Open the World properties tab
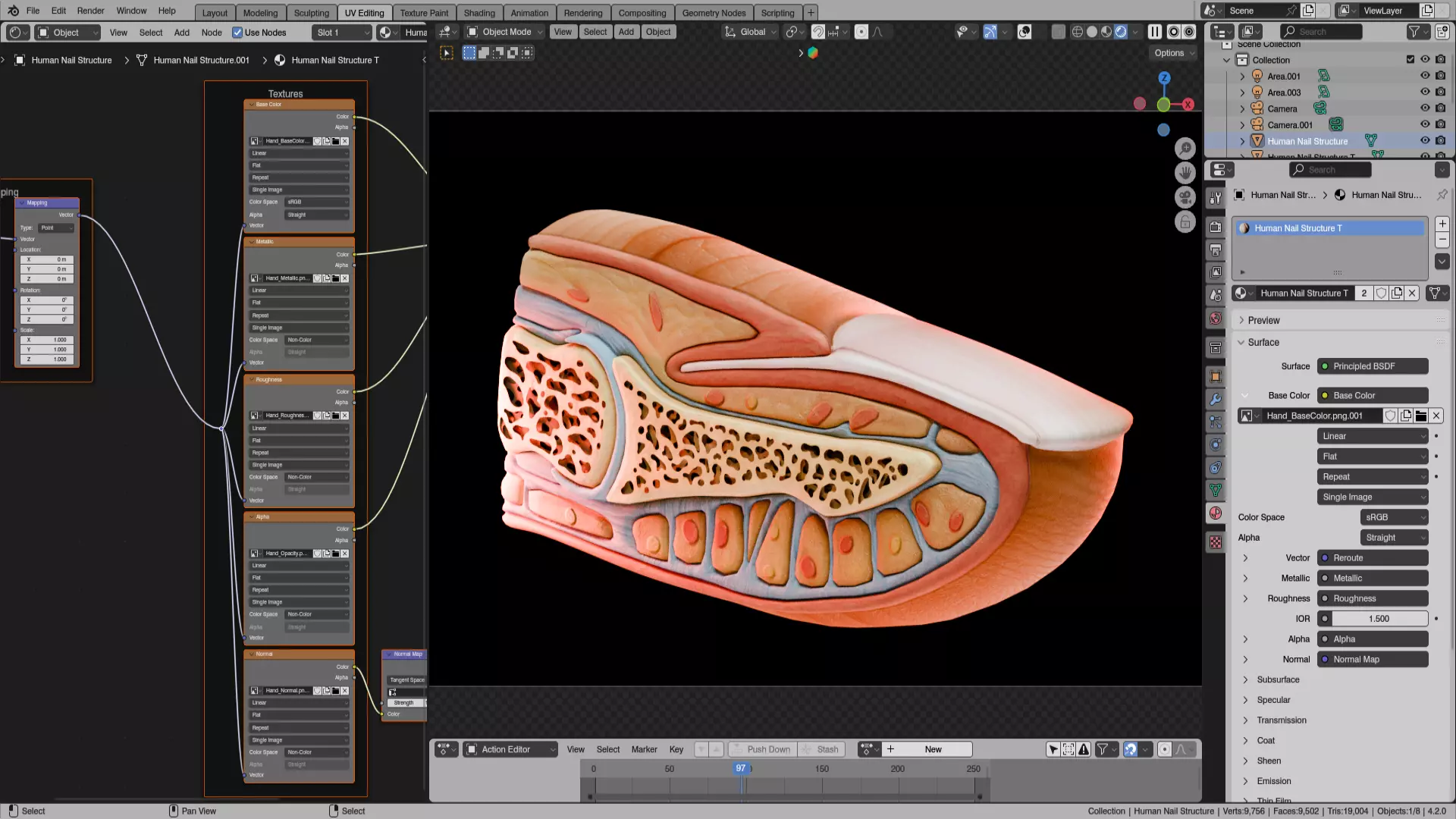1456x819 pixels. 1216,318
